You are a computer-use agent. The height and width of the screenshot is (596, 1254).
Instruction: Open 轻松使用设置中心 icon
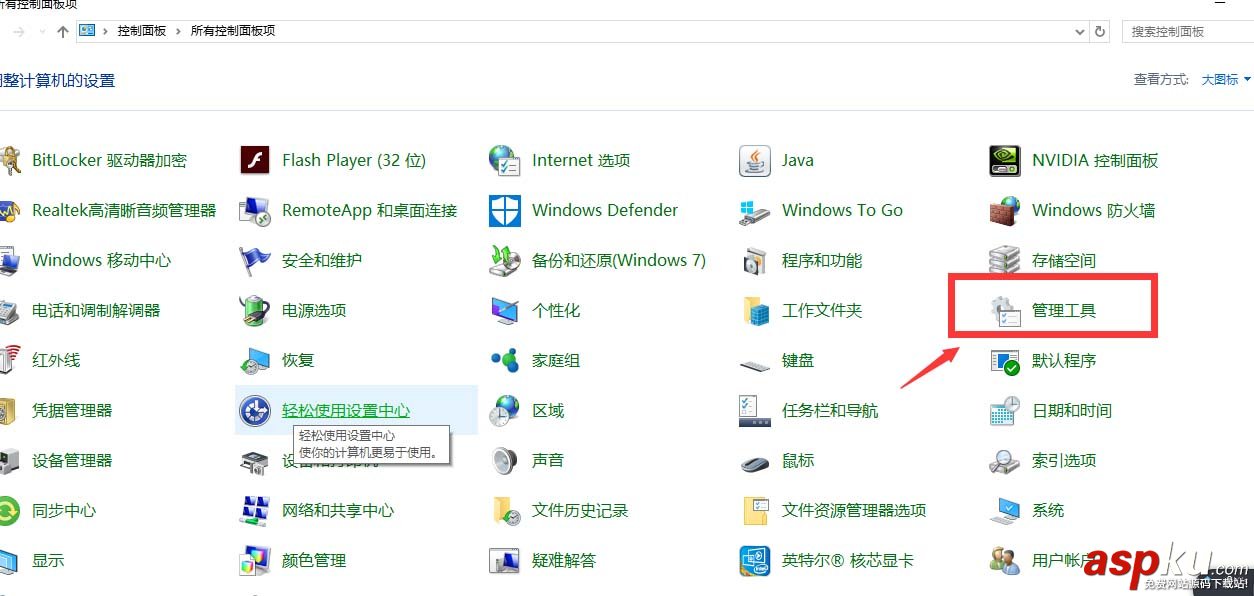[x=255, y=410]
